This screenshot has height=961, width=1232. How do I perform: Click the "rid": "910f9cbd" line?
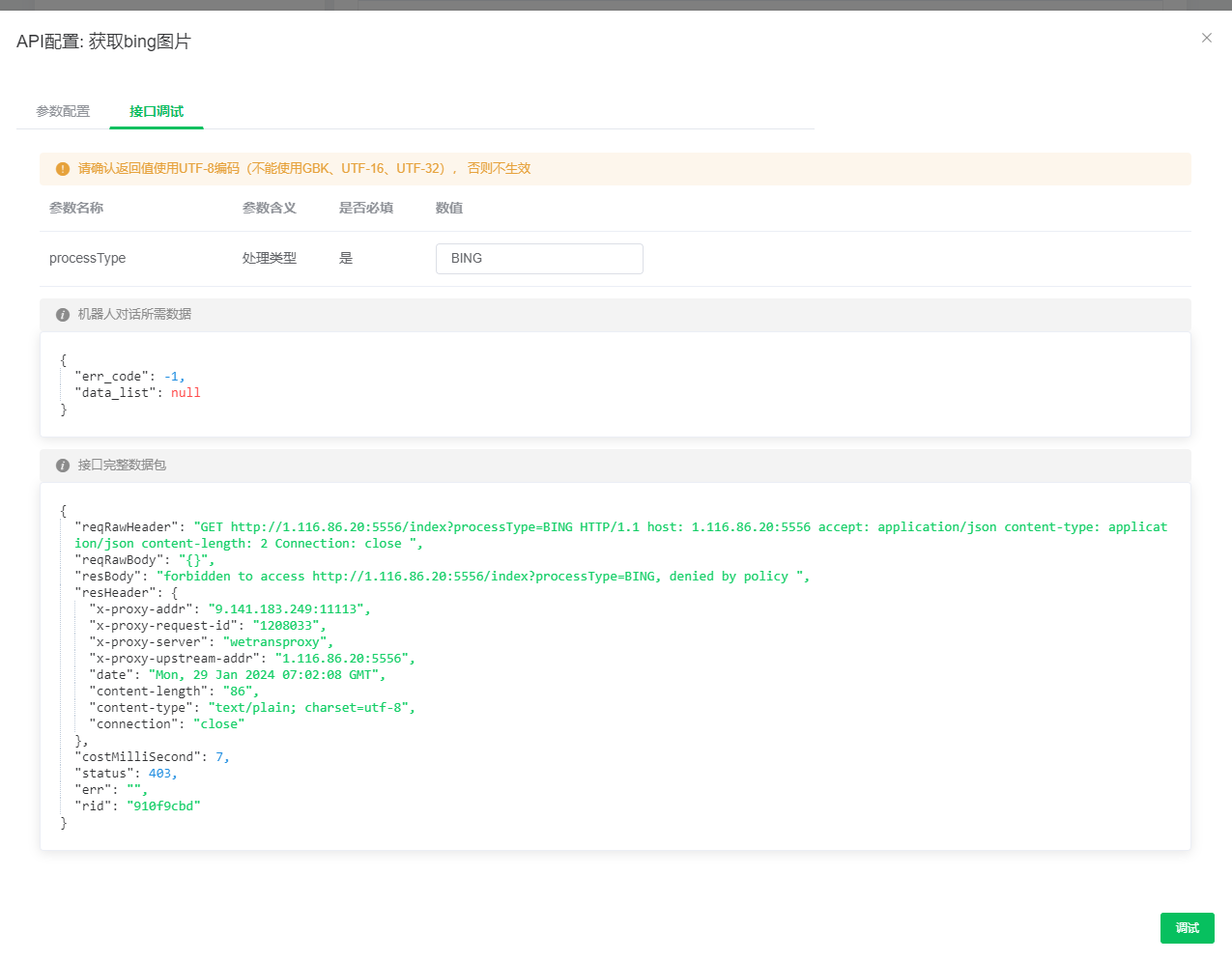click(137, 806)
